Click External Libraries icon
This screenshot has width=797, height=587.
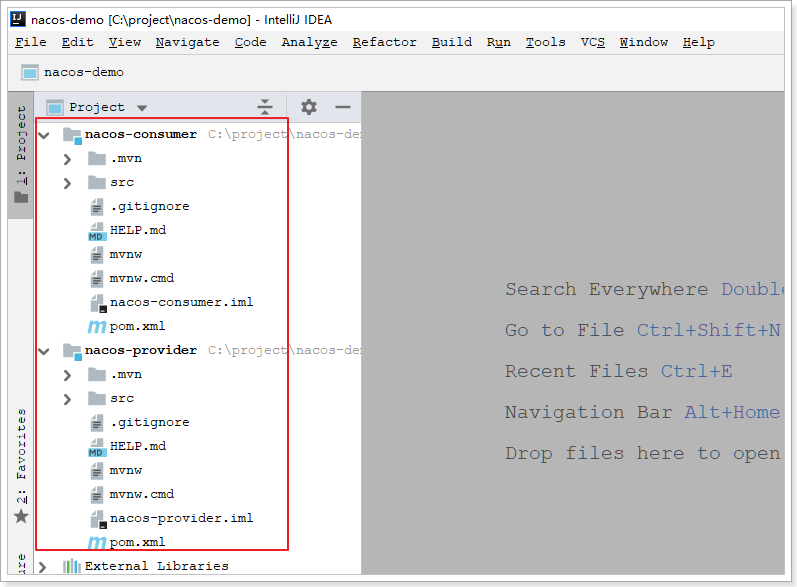tap(71, 566)
